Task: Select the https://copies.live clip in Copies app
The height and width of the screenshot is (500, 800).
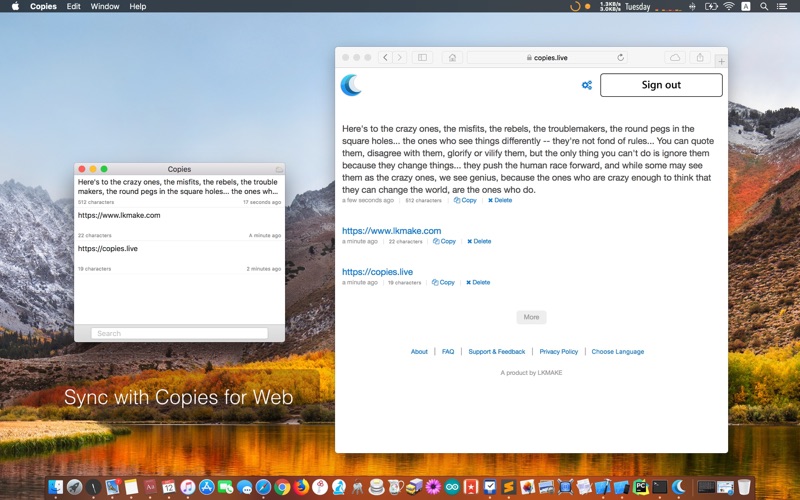Action: point(179,258)
